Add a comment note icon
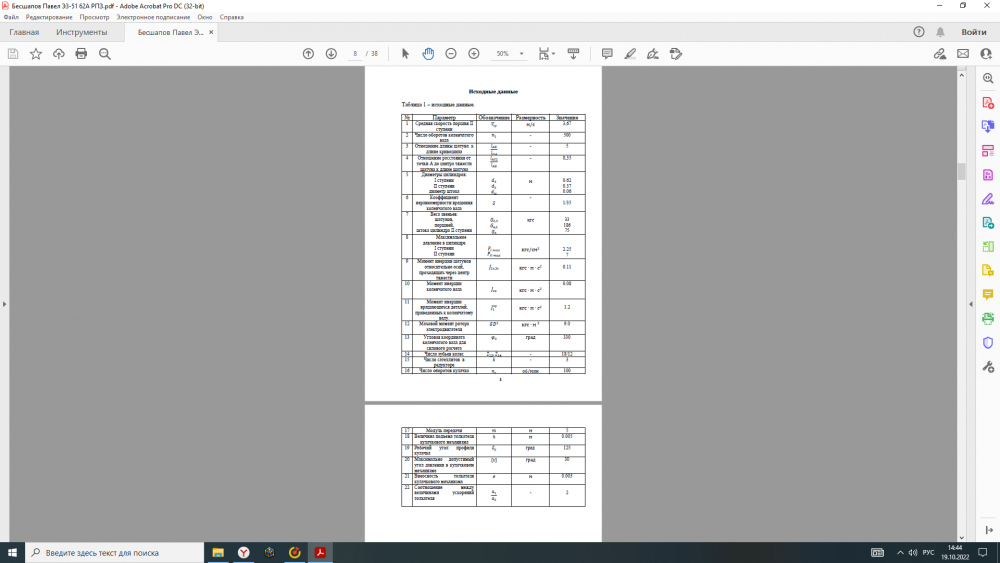Screen dimensions: 1000x563 click(x=607, y=54)
